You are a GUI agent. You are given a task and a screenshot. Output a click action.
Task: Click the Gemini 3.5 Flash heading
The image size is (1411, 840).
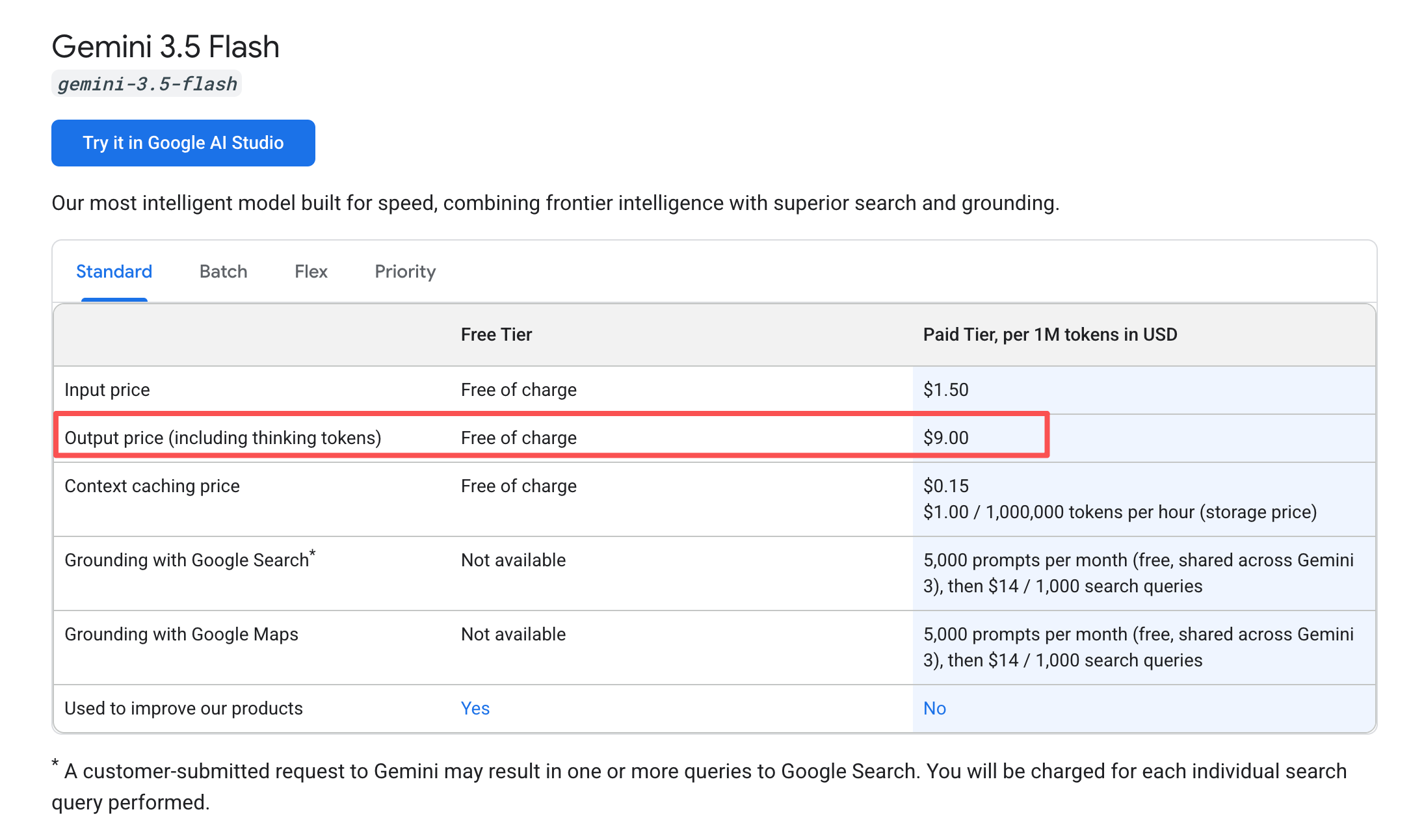[x=166, y=47]
